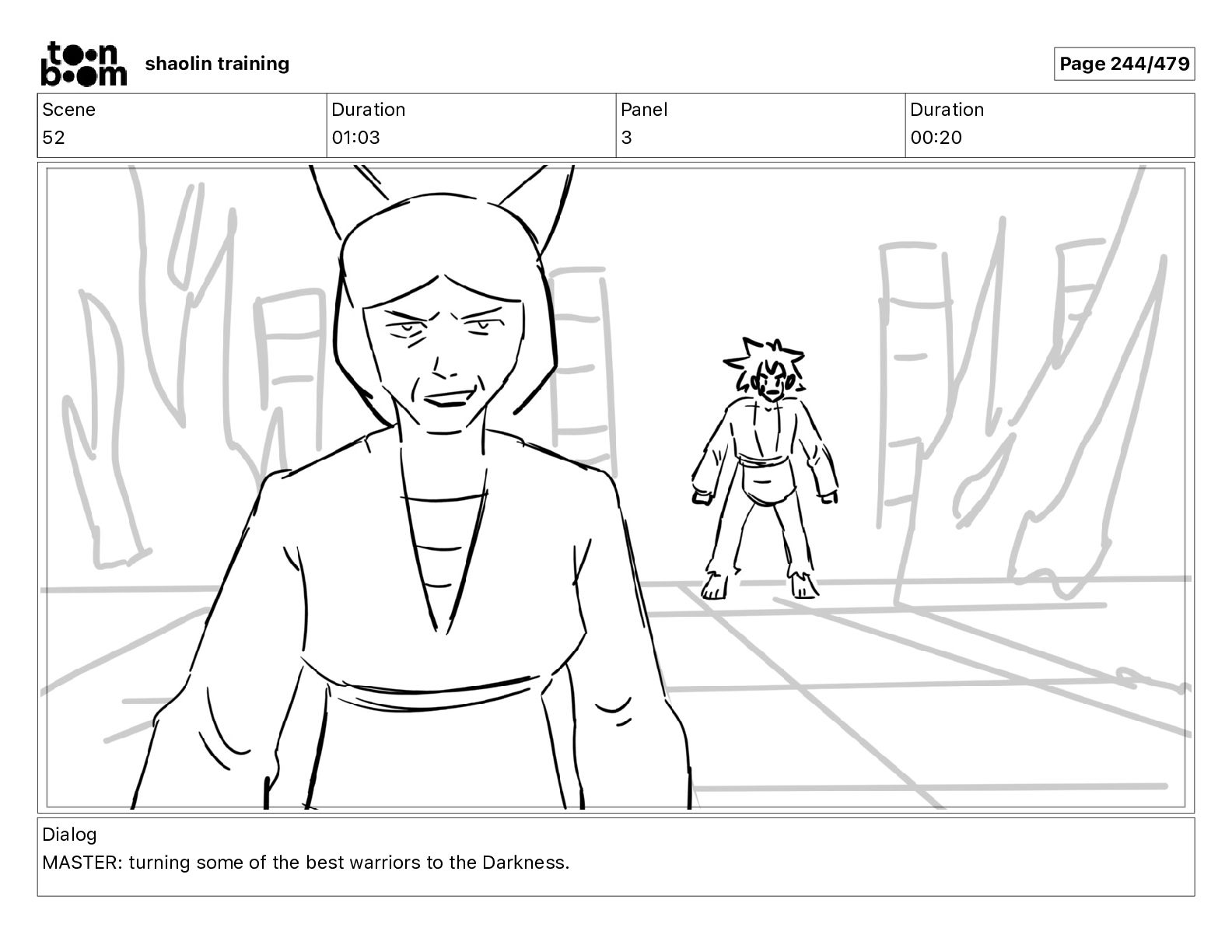
Task: Click the spiky-haired character in the background
Action: click(765, 468)
